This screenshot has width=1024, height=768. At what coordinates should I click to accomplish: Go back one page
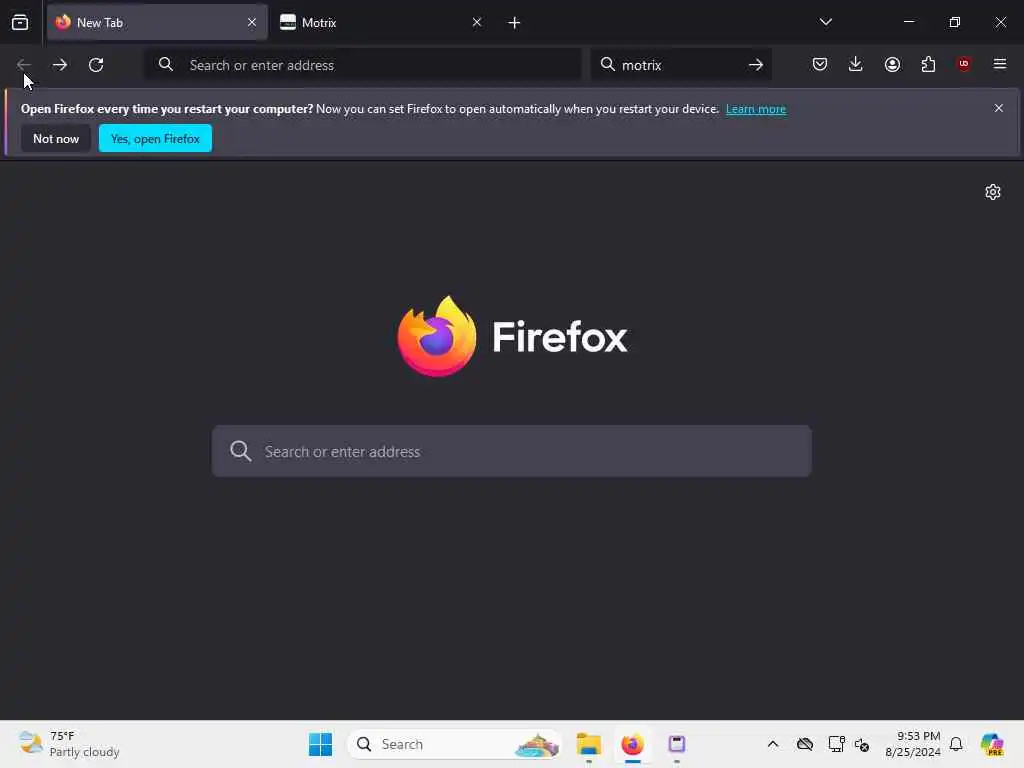[24, 65]
